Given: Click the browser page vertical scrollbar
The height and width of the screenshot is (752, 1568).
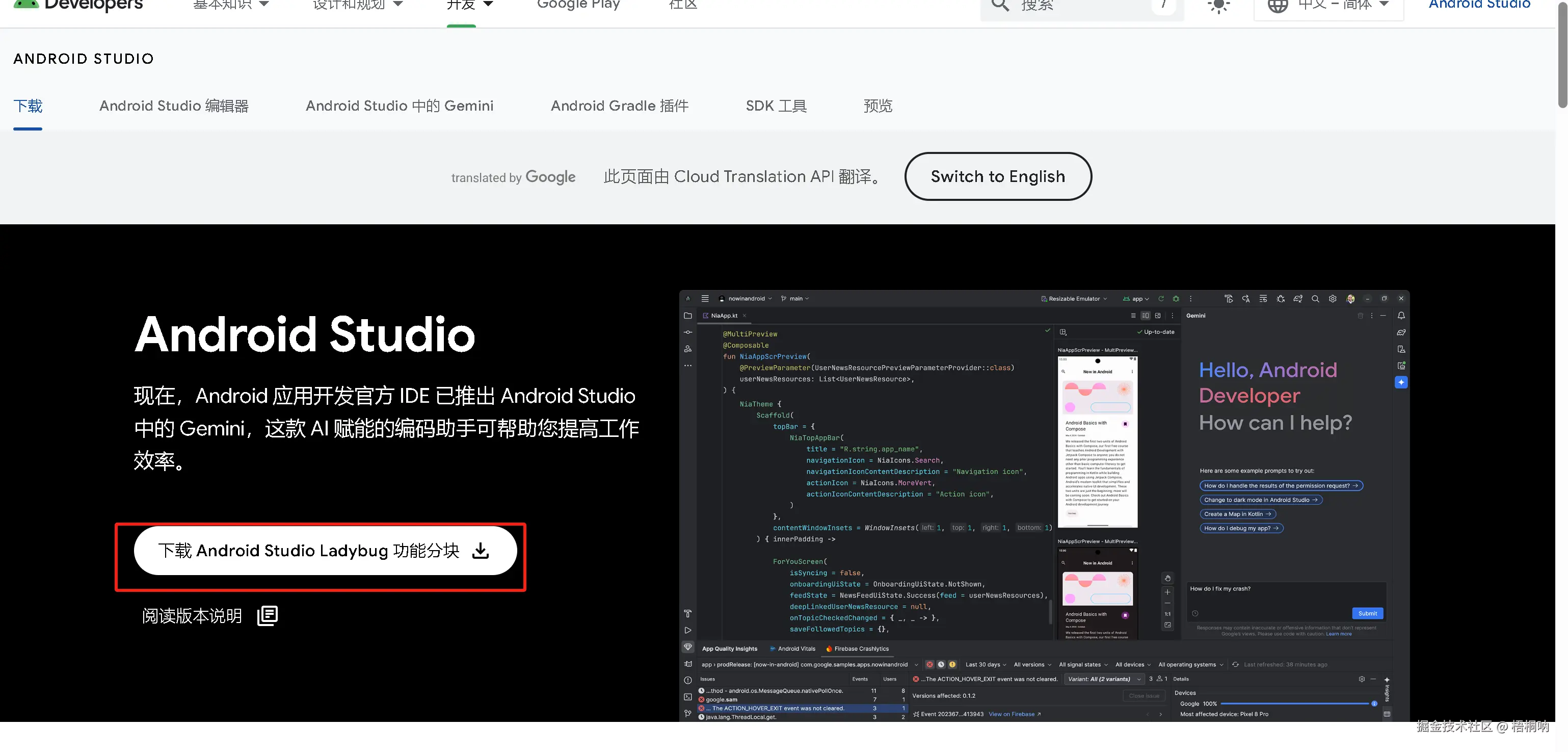Looking at the screenshot, I should (1562, 55).
